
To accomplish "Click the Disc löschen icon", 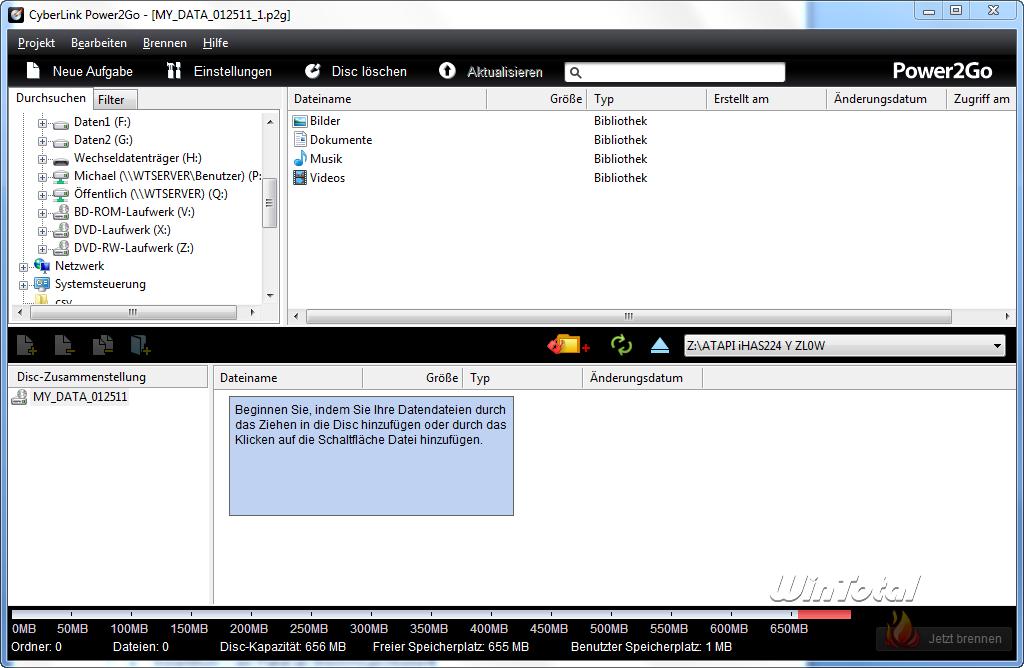I will (313, 71).
